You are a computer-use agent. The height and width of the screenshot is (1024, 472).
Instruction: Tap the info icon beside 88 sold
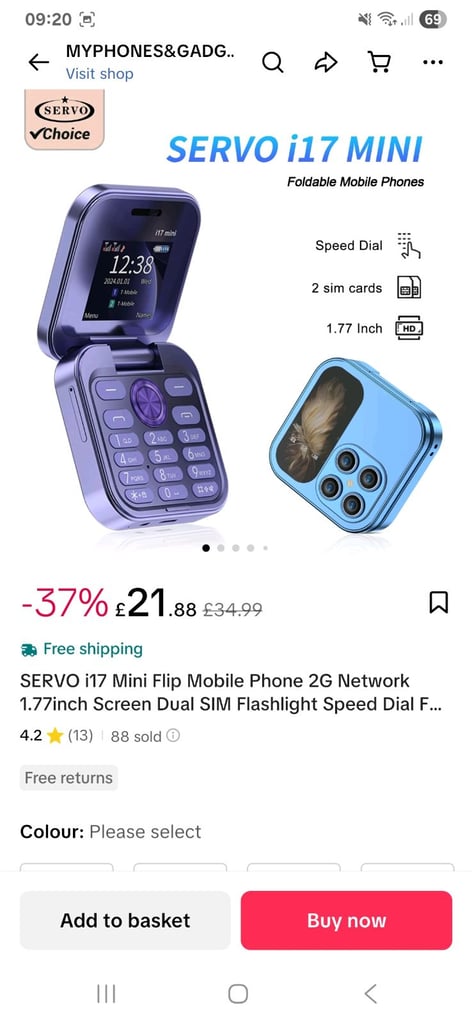(x=173, y=736)
